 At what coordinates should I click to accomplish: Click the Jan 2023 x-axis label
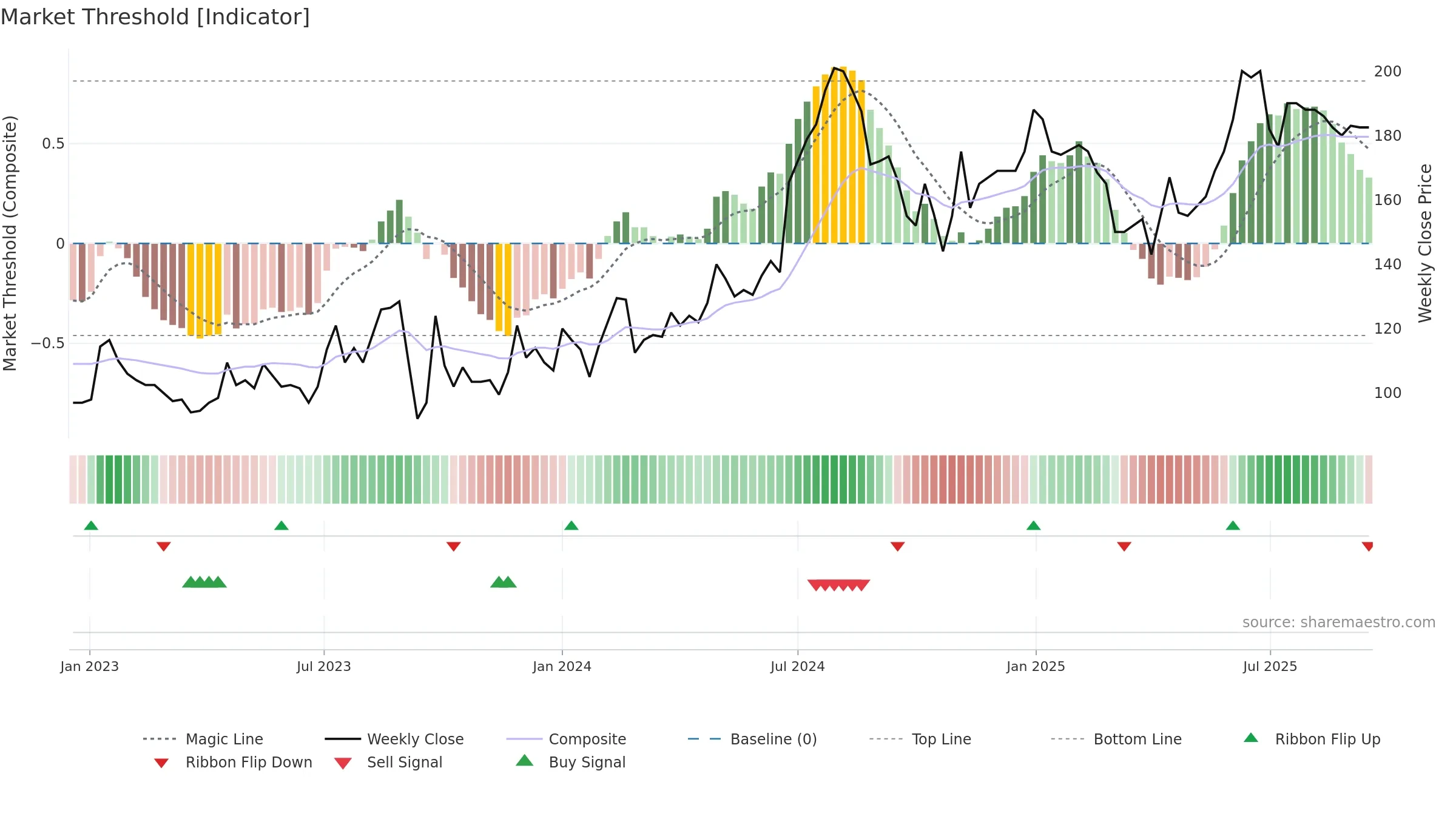coord(90,667)
